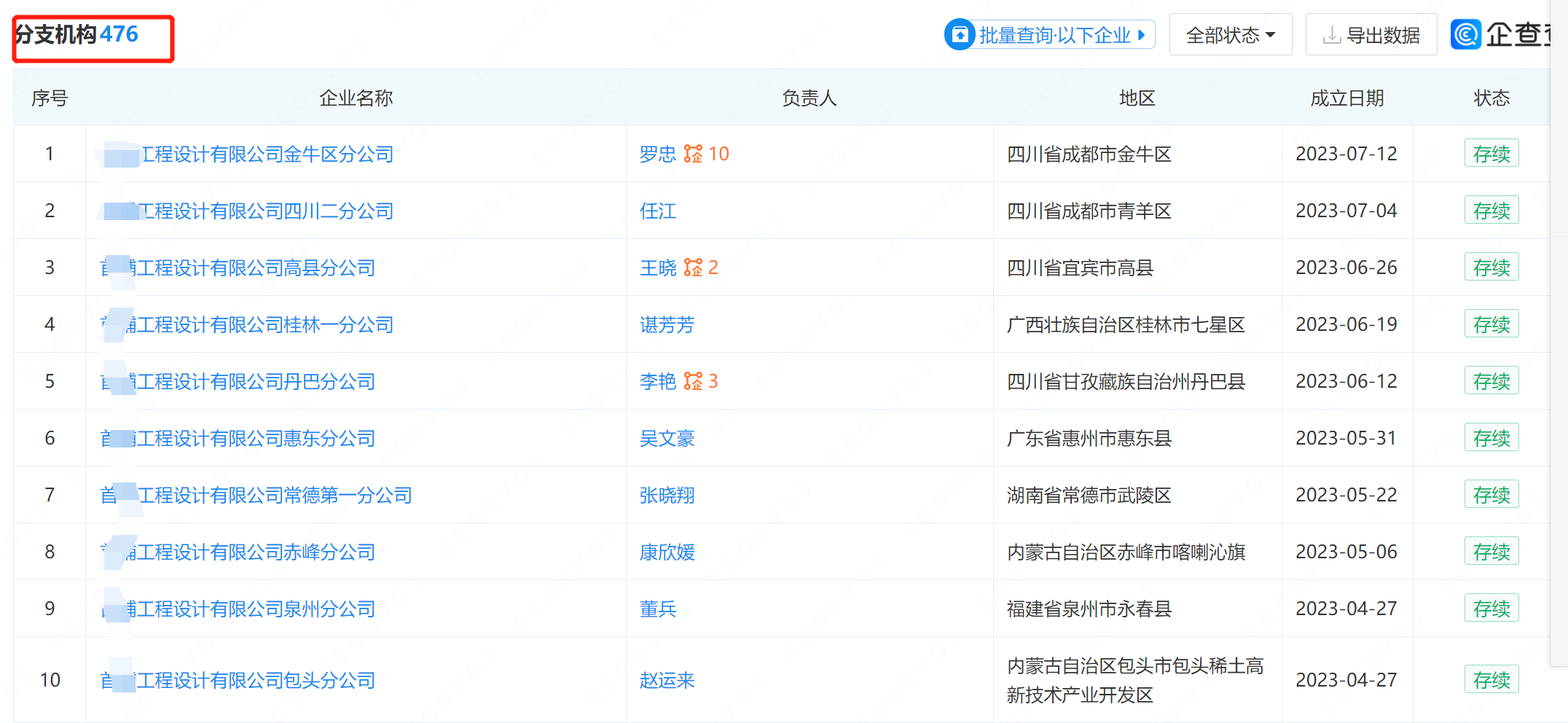Click the 成立日期 column header
Image resolution: width=1568 pixels, height=723 pixels.
pyautogui.click(x=1346, y=98)
